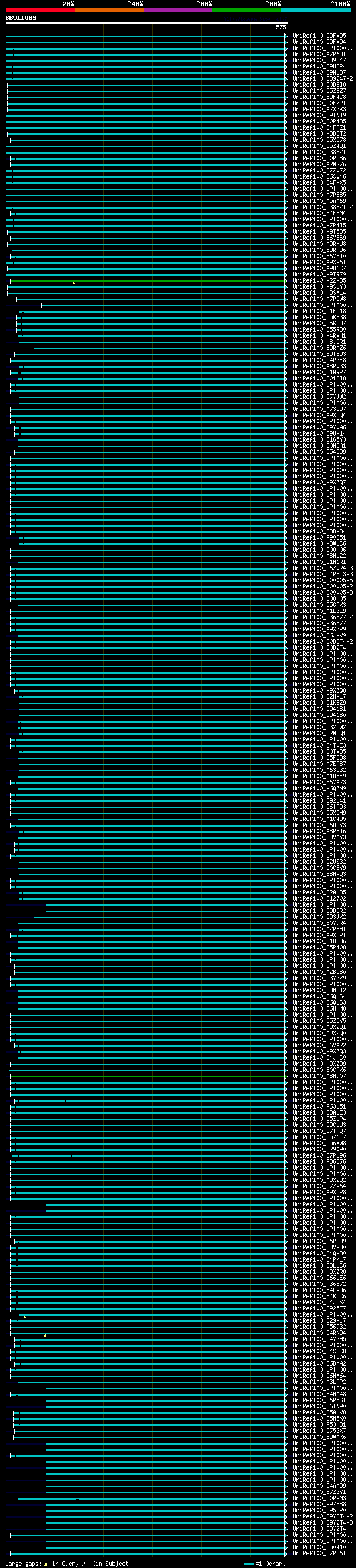Select UniRef100_A4RVH1 label
356x1568 pixels.
coord(319,335)
